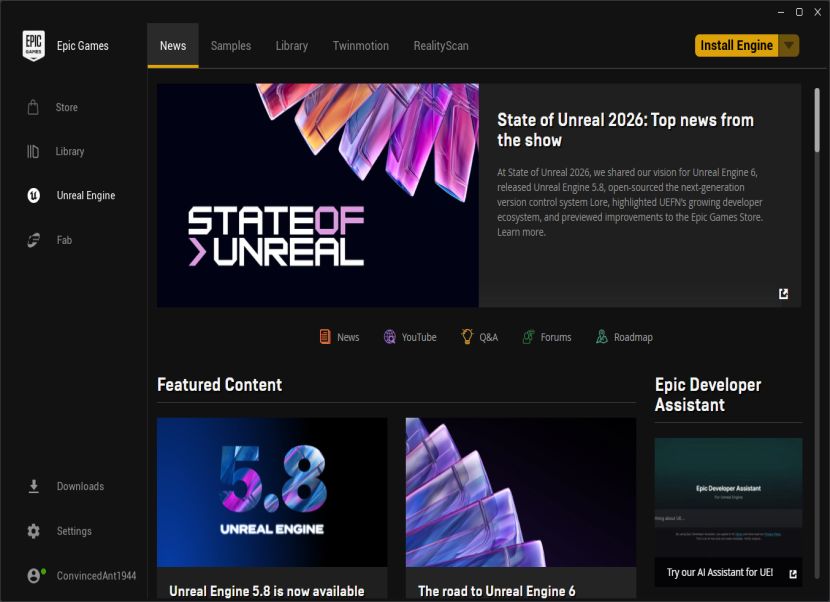Screen dimensions: 830x602
Task: Open the Q&A link below the banner
Action: [x=489, y=337]
